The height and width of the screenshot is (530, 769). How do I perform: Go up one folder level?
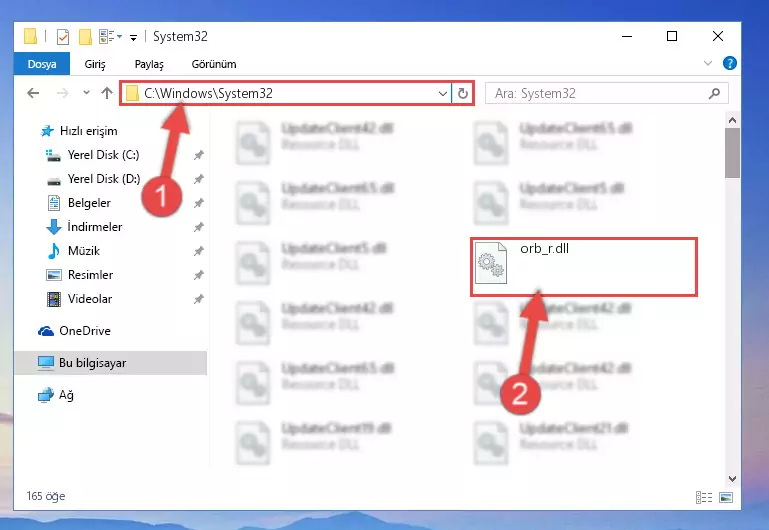click(x=107, y=93)
